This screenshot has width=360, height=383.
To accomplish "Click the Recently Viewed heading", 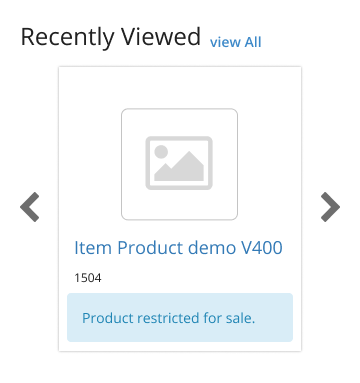I will (111, 37).
